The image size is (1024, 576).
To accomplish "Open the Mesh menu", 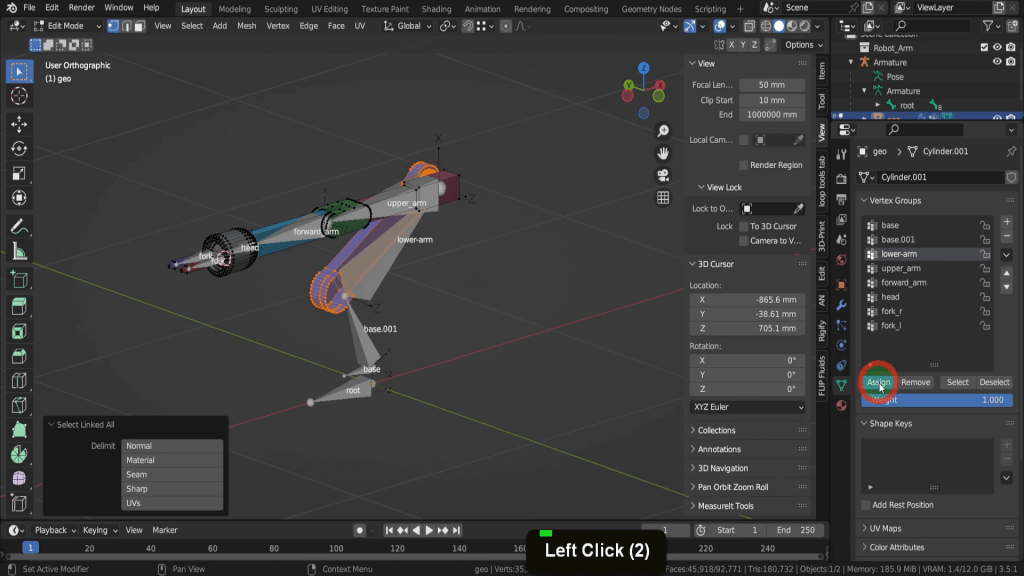I will tap(246, 26).
